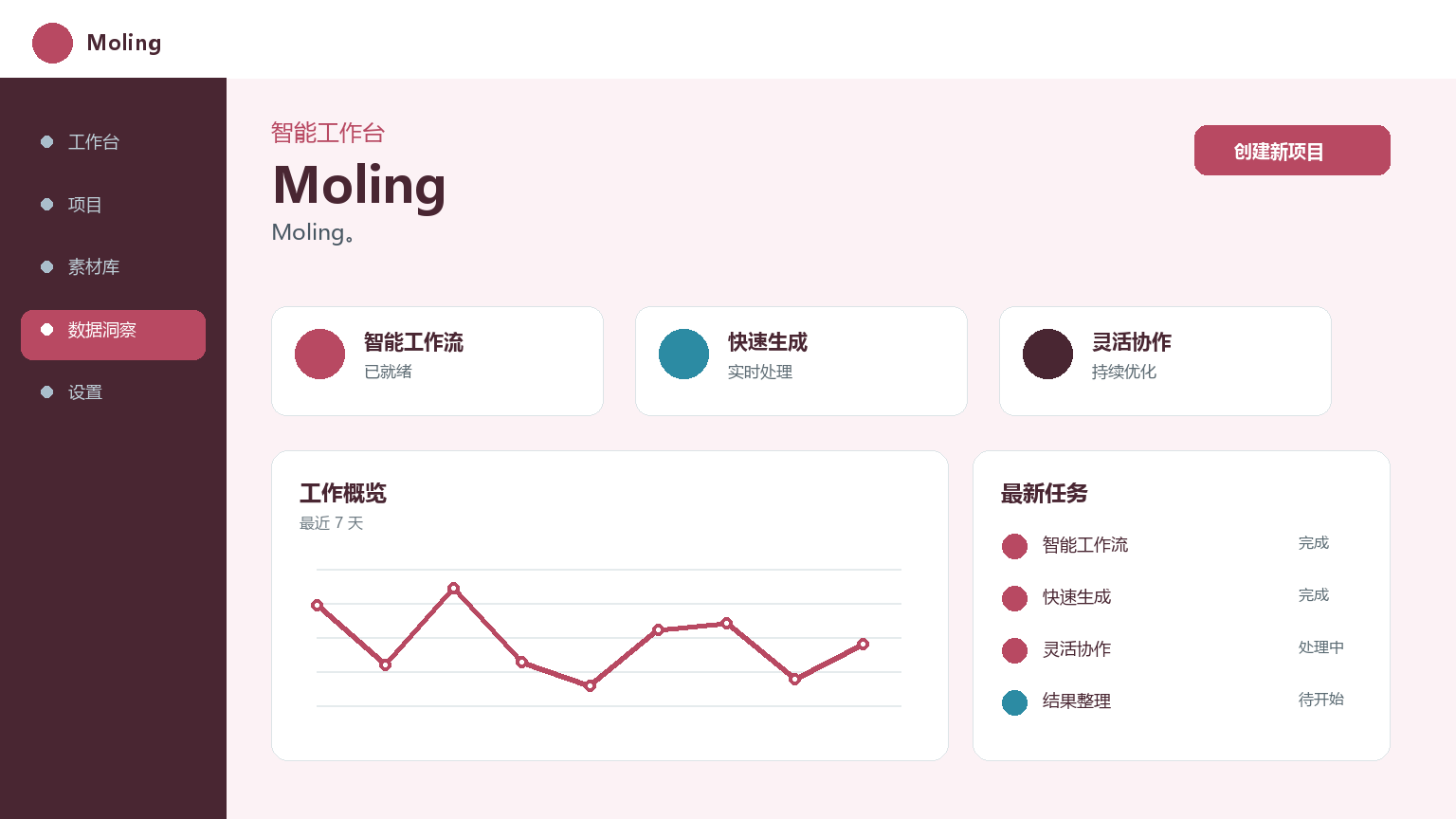Click the last data point on line chart
Image resolution: width=1456 pixels, height=819 pixels.
(863, 645)
